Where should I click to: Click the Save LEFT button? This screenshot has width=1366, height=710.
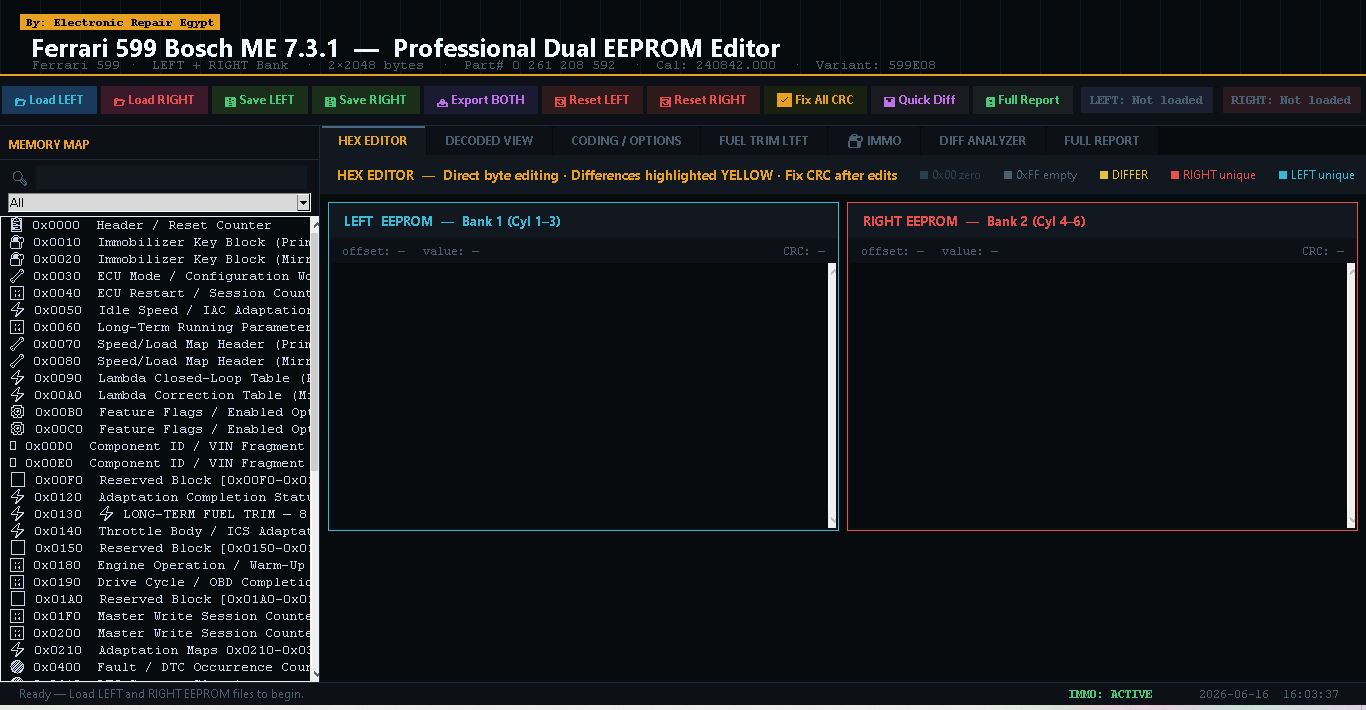[x=259, y=100]
